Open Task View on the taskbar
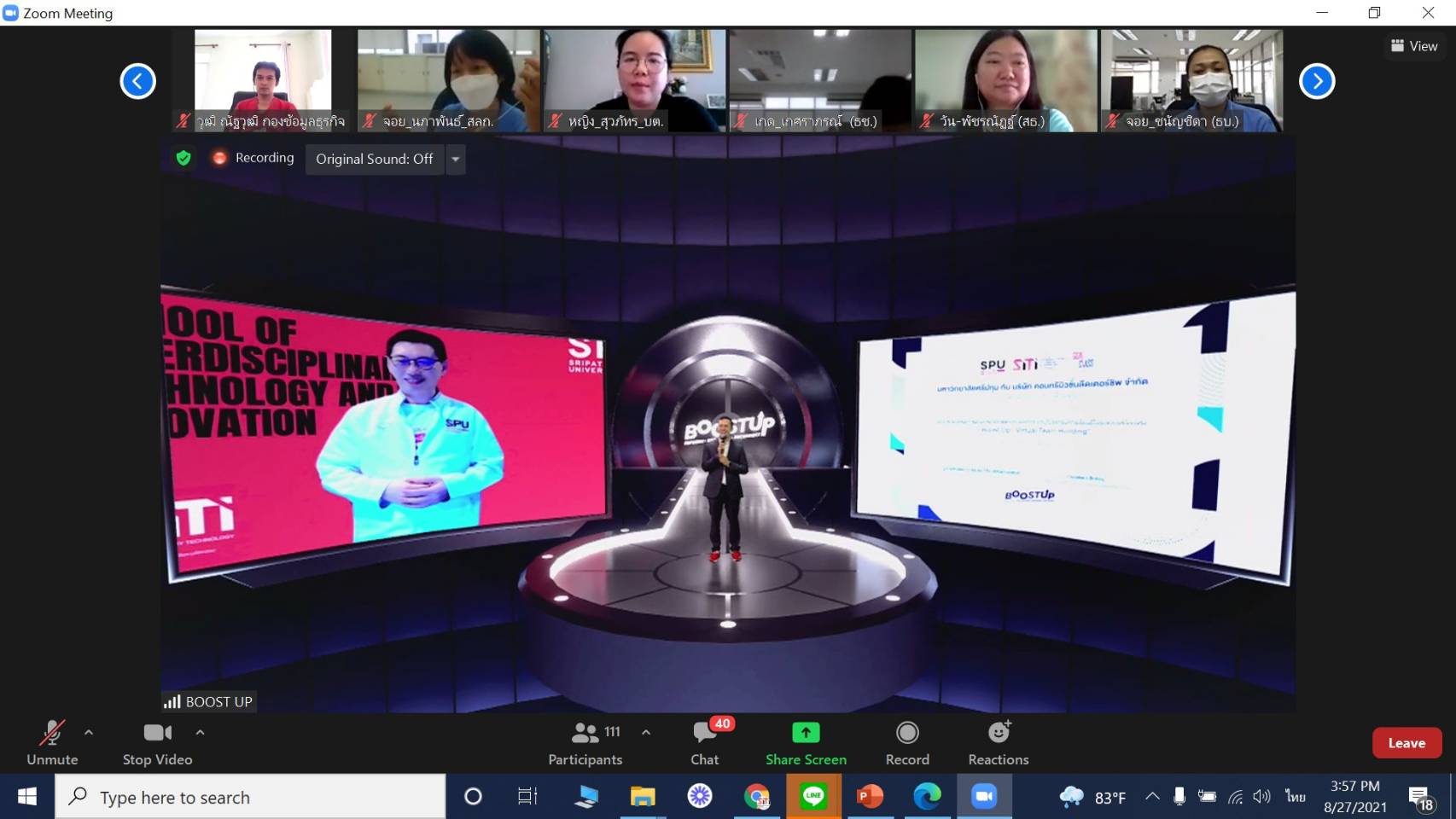Screen dimensions: 1456x819 click(527, 797)
